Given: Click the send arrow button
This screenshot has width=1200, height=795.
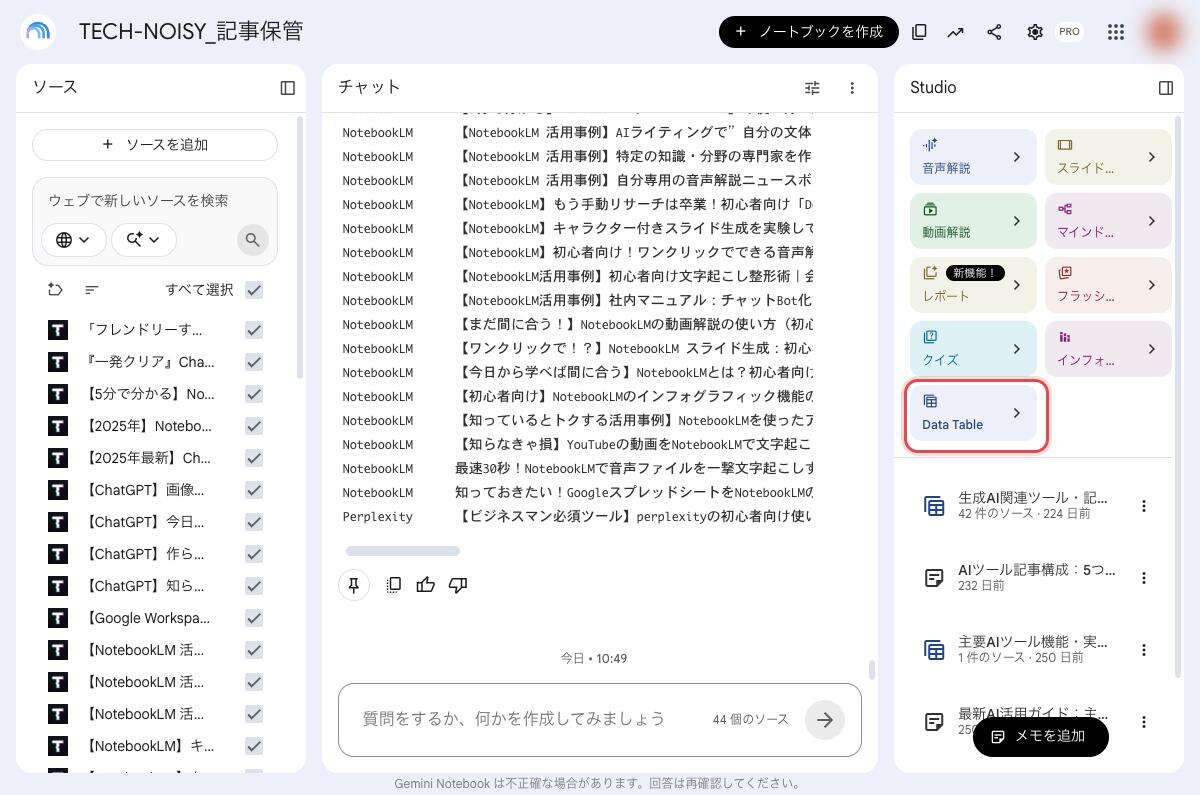Looking at the screenshot, I should pos(825,719).
